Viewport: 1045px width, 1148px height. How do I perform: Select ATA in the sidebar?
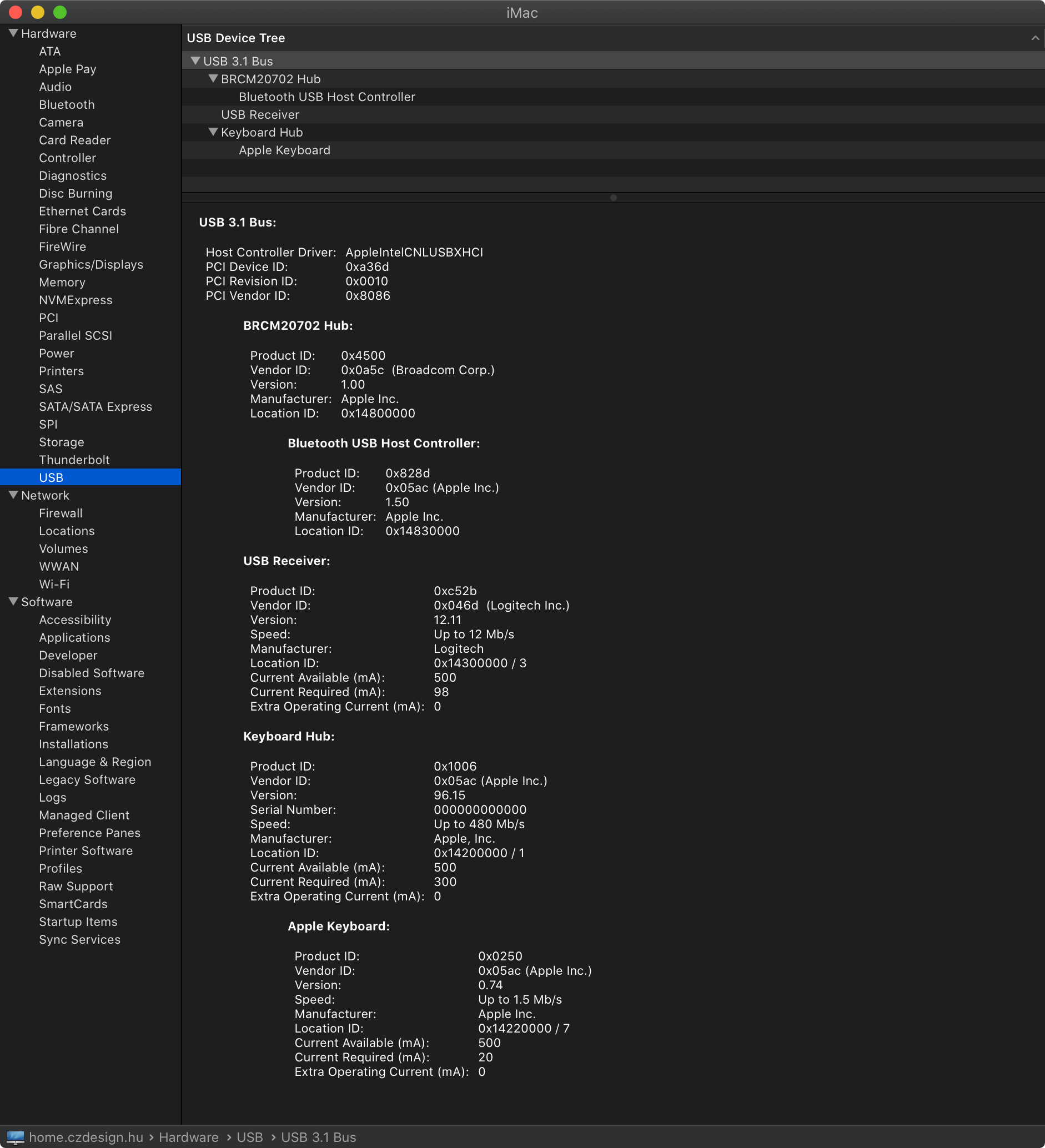coord(49,51)
